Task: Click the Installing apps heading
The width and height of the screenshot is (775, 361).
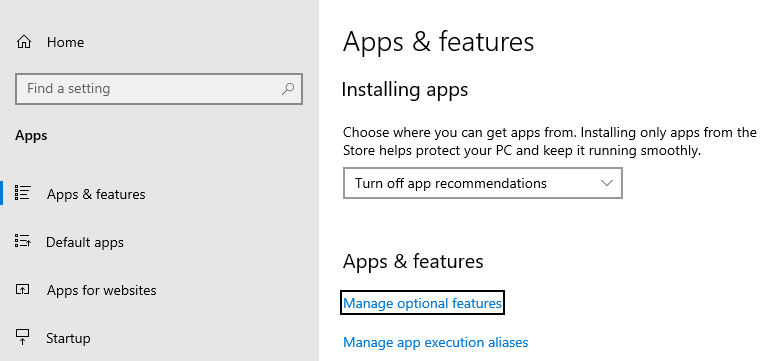Action: (404, 90)
